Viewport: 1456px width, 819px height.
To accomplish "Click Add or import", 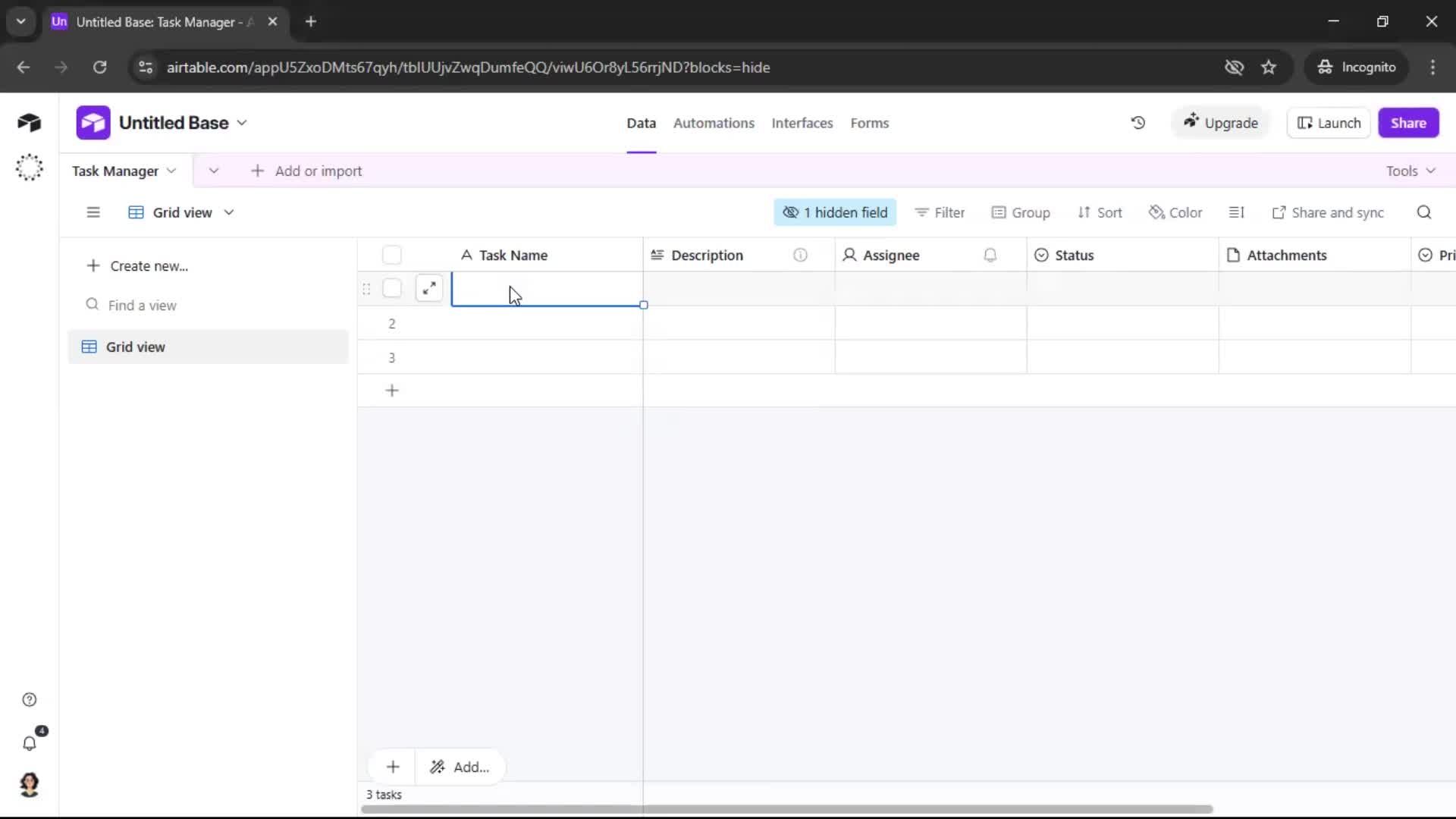I will pyautogui.click(x=306, y=171).
